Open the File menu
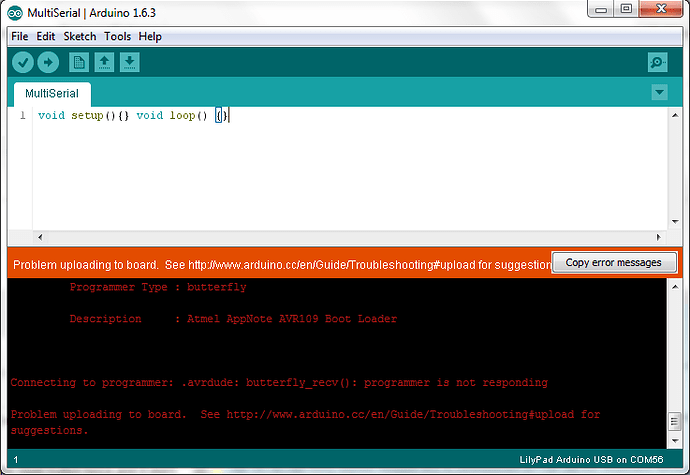The width and height of the screenshot is (690, 475). (x=20, y=37)
